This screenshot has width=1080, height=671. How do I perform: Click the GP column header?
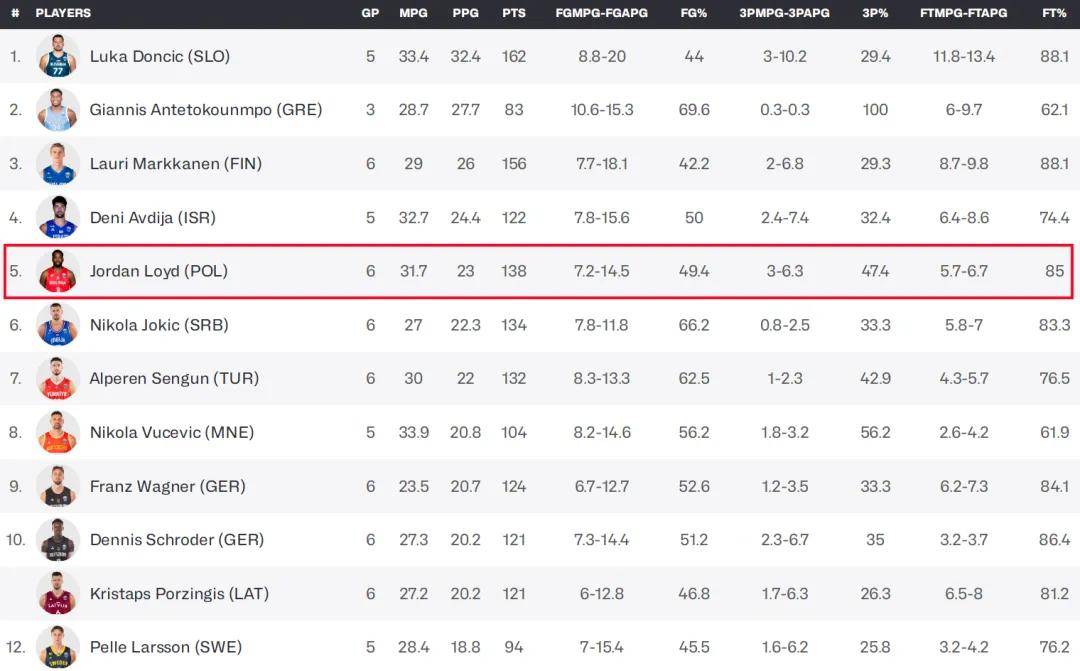point(370,13)
